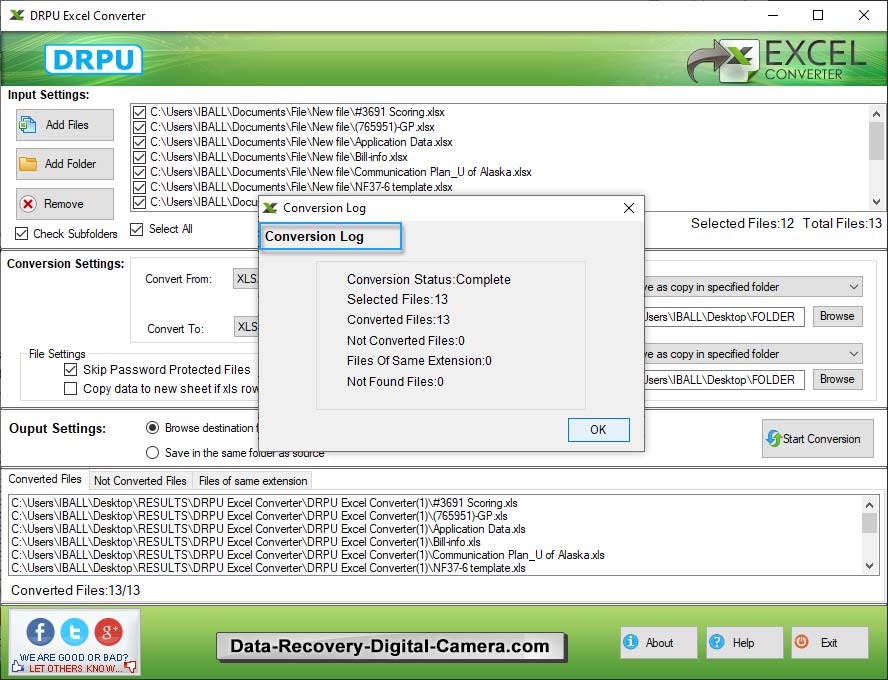Click the Twitter icon
The width and height of the screenshot is (888, 680).
[x=74, y=632]
